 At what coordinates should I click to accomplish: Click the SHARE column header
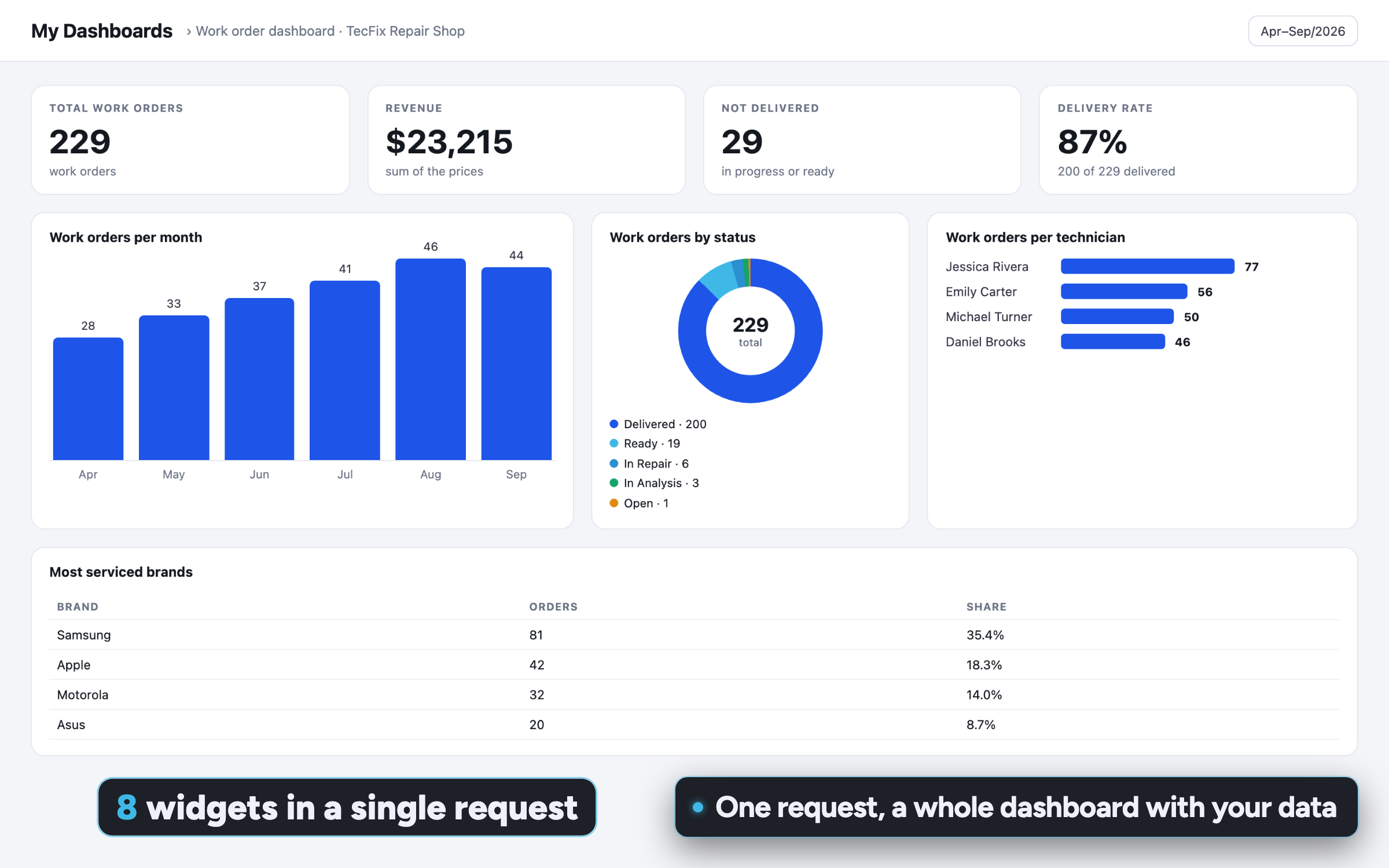[986, 606]
